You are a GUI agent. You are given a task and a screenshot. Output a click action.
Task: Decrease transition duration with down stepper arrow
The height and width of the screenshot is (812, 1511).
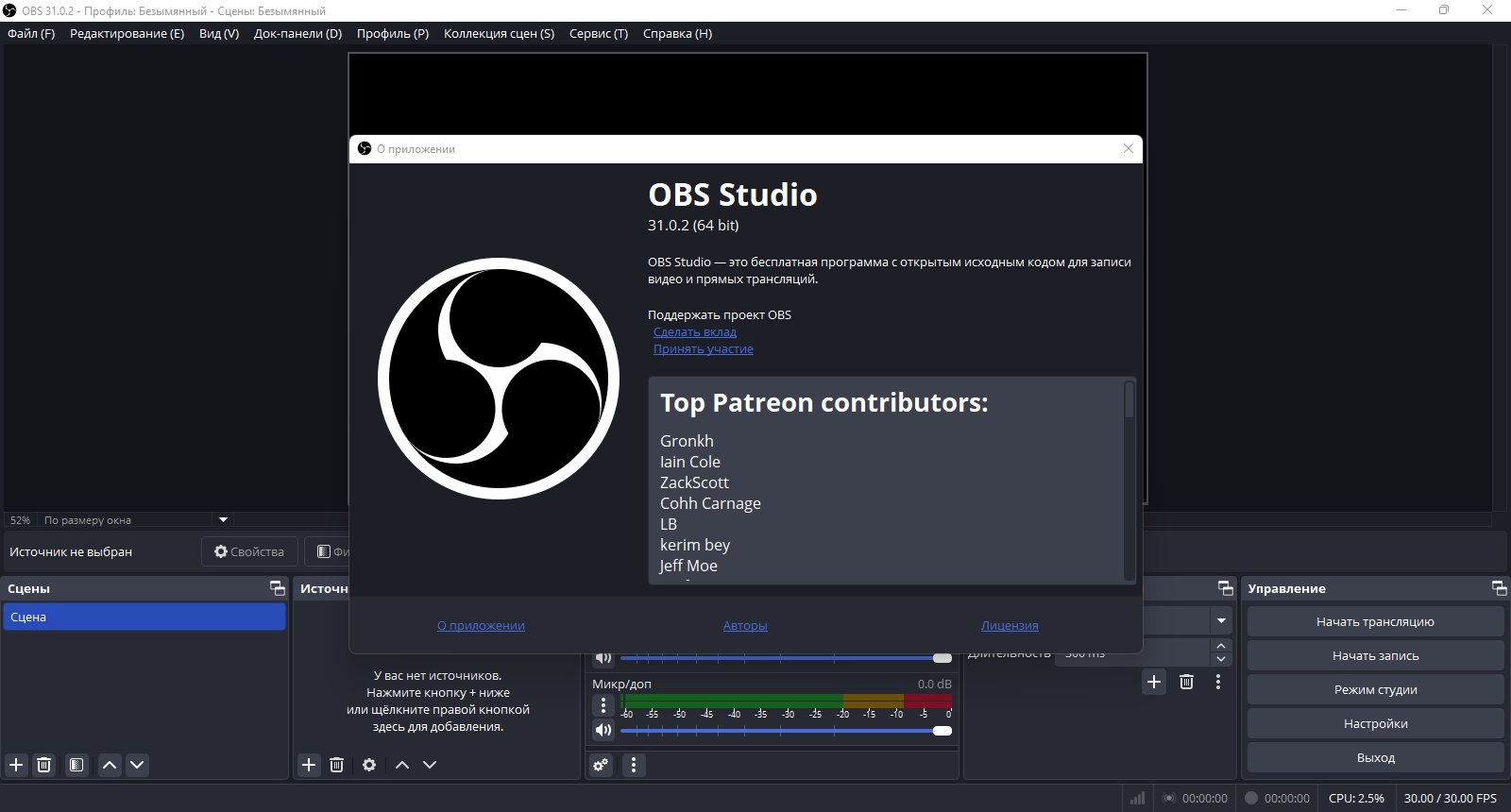click(x=1221, y=659)
